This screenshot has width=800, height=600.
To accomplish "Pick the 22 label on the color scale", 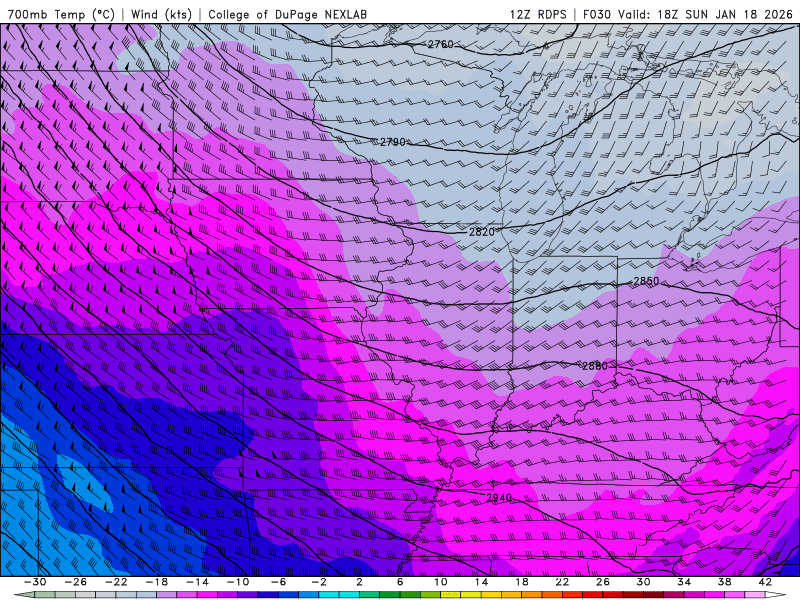I will pyautogui.click(x=562, y=582).
